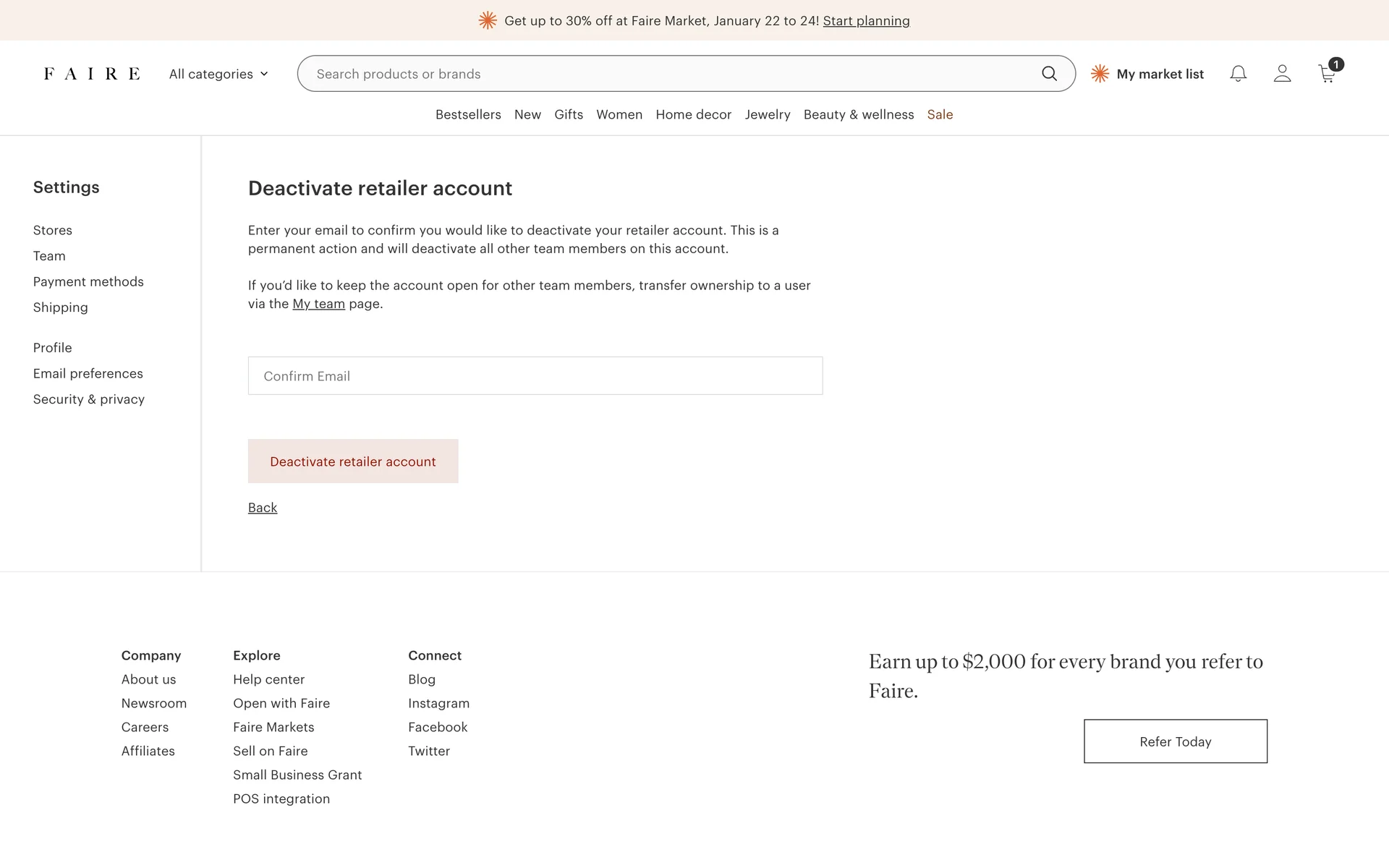Click the orange starburst in promo banner
The image size is (1389, 868).
point(488,20)
